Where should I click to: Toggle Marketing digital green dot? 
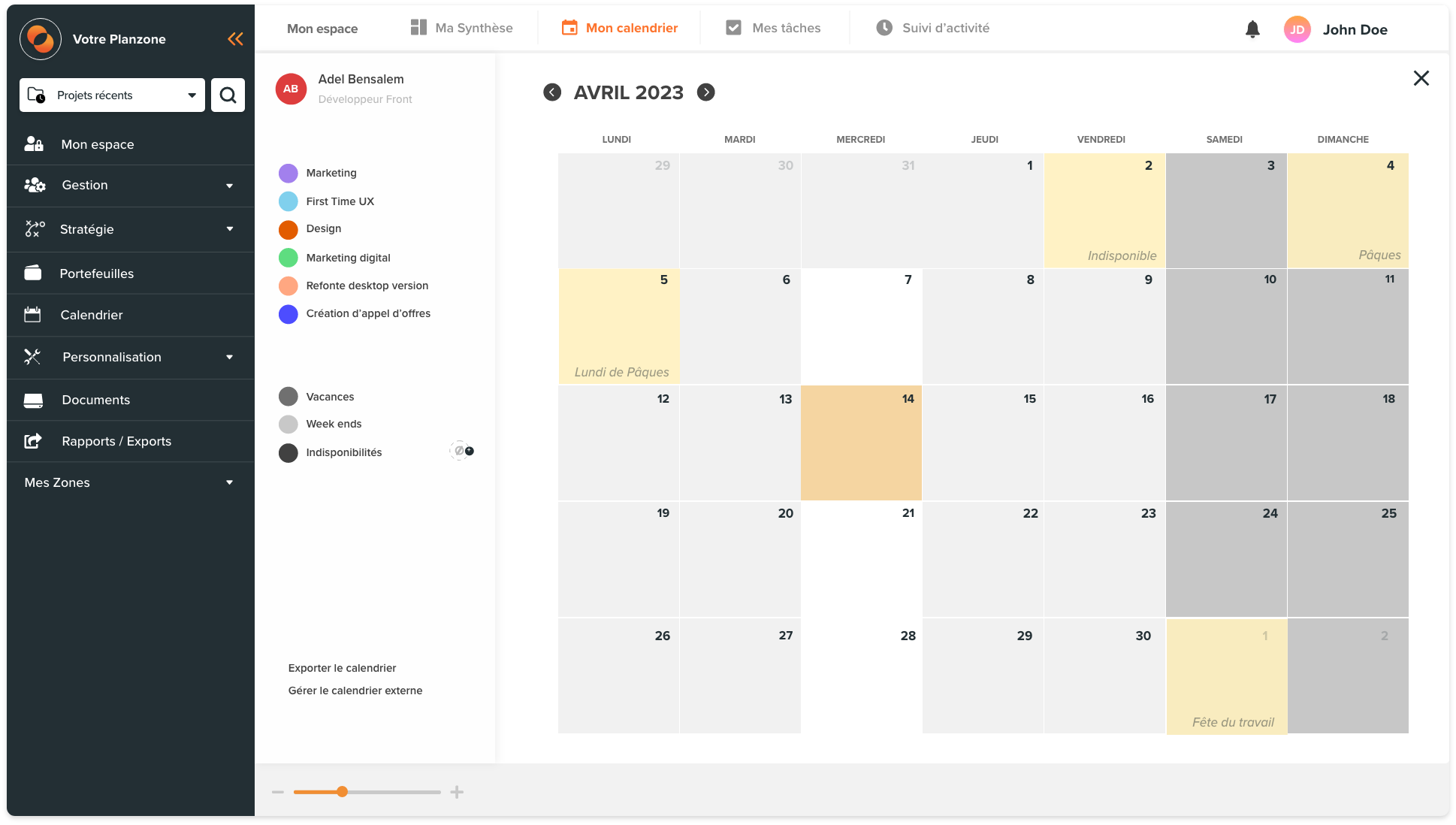click(x=288, y=258)
